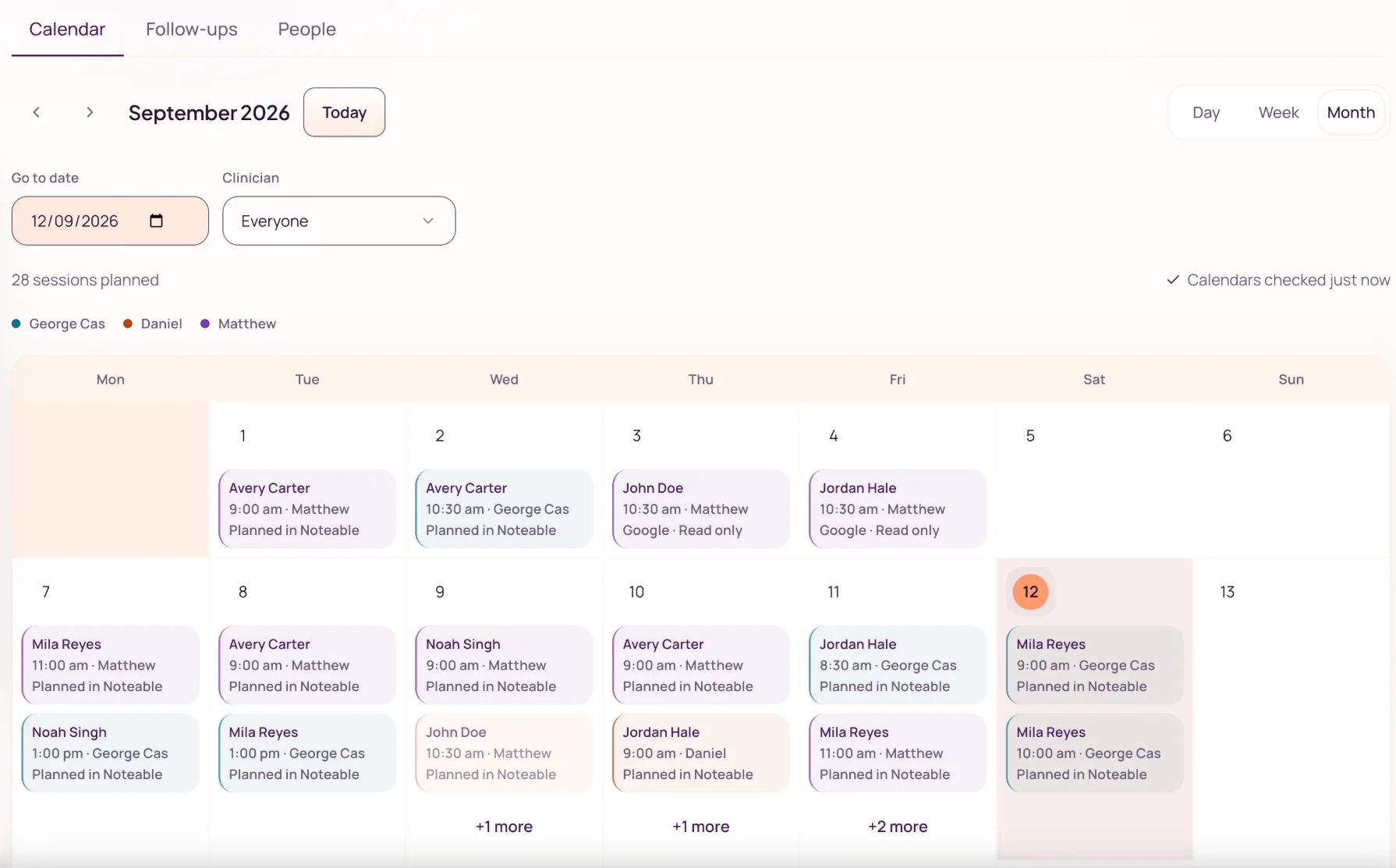Open Noah Singh 9:00 am session
Screen dimensions: 1396x868
(504, 665)
